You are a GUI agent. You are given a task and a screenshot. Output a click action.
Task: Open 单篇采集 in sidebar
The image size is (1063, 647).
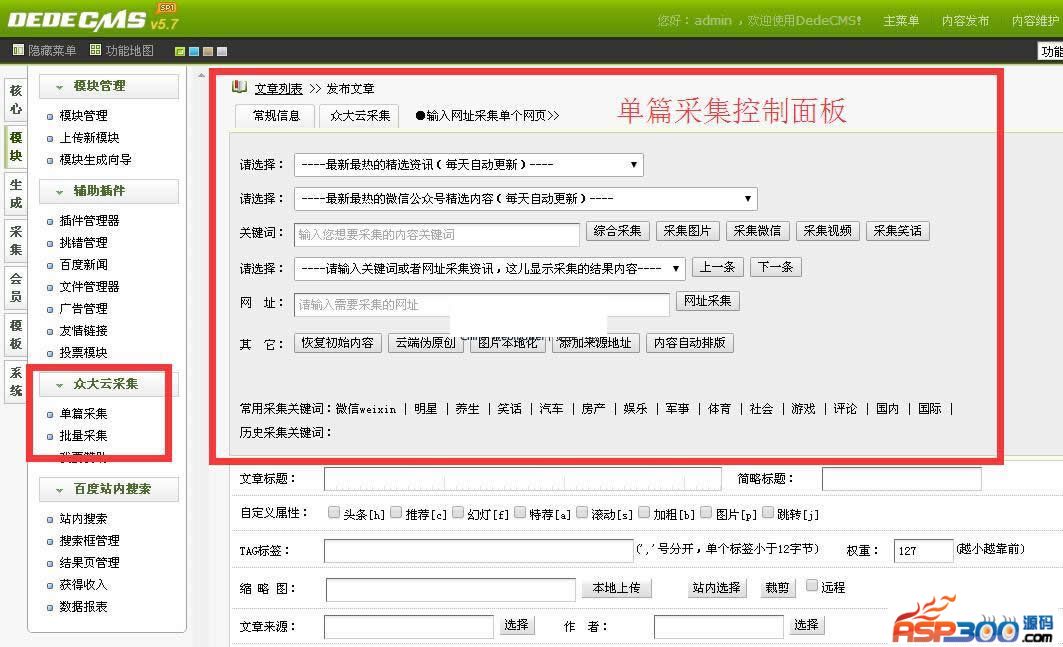[x=83, y=414]
